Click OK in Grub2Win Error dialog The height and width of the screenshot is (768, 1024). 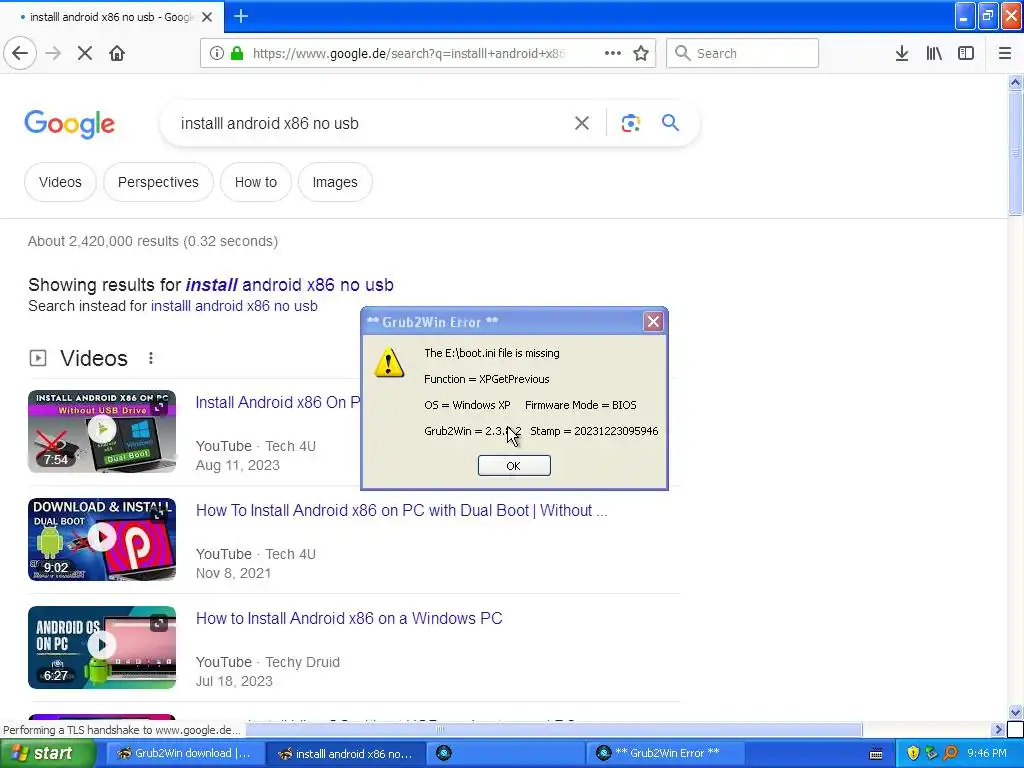(514, 466)
